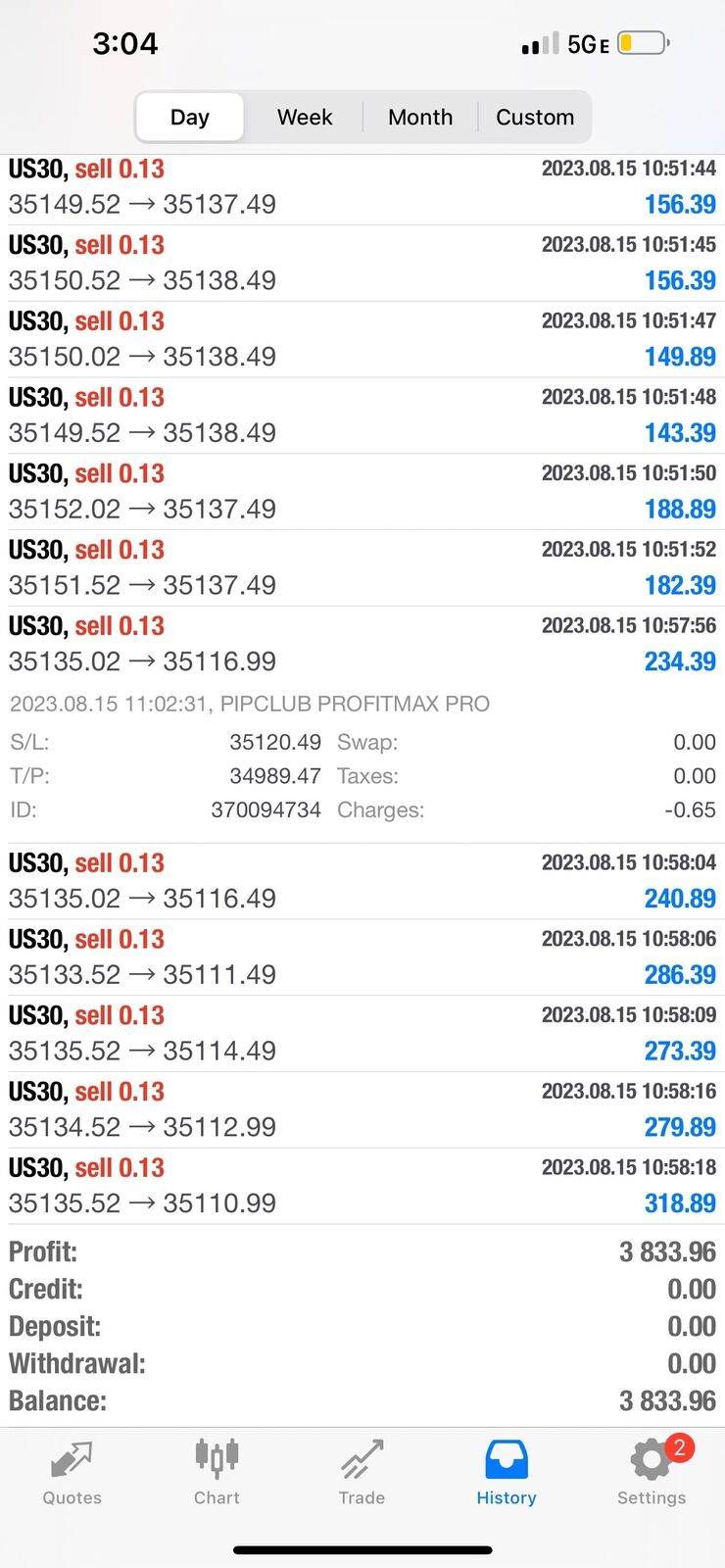
Task: Tap the trade with 149.89 profit
Action: point(362,339)
